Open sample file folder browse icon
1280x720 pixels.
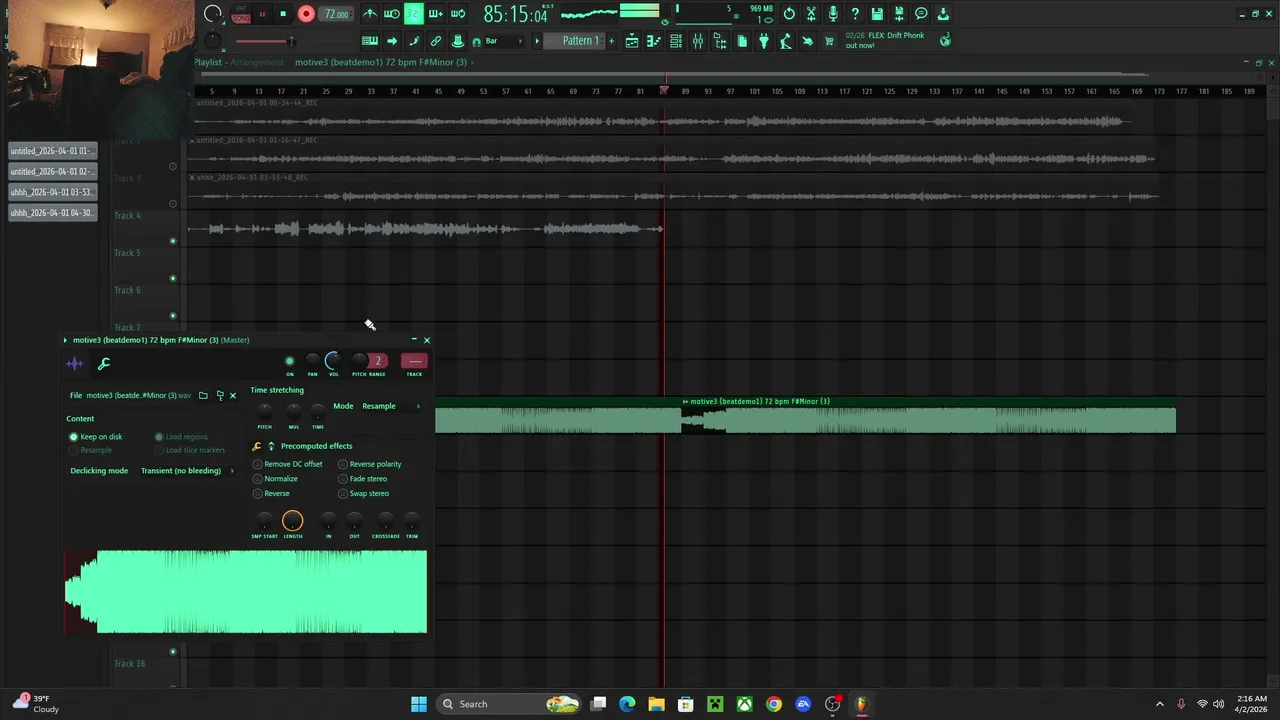click(x=203, y=395)
